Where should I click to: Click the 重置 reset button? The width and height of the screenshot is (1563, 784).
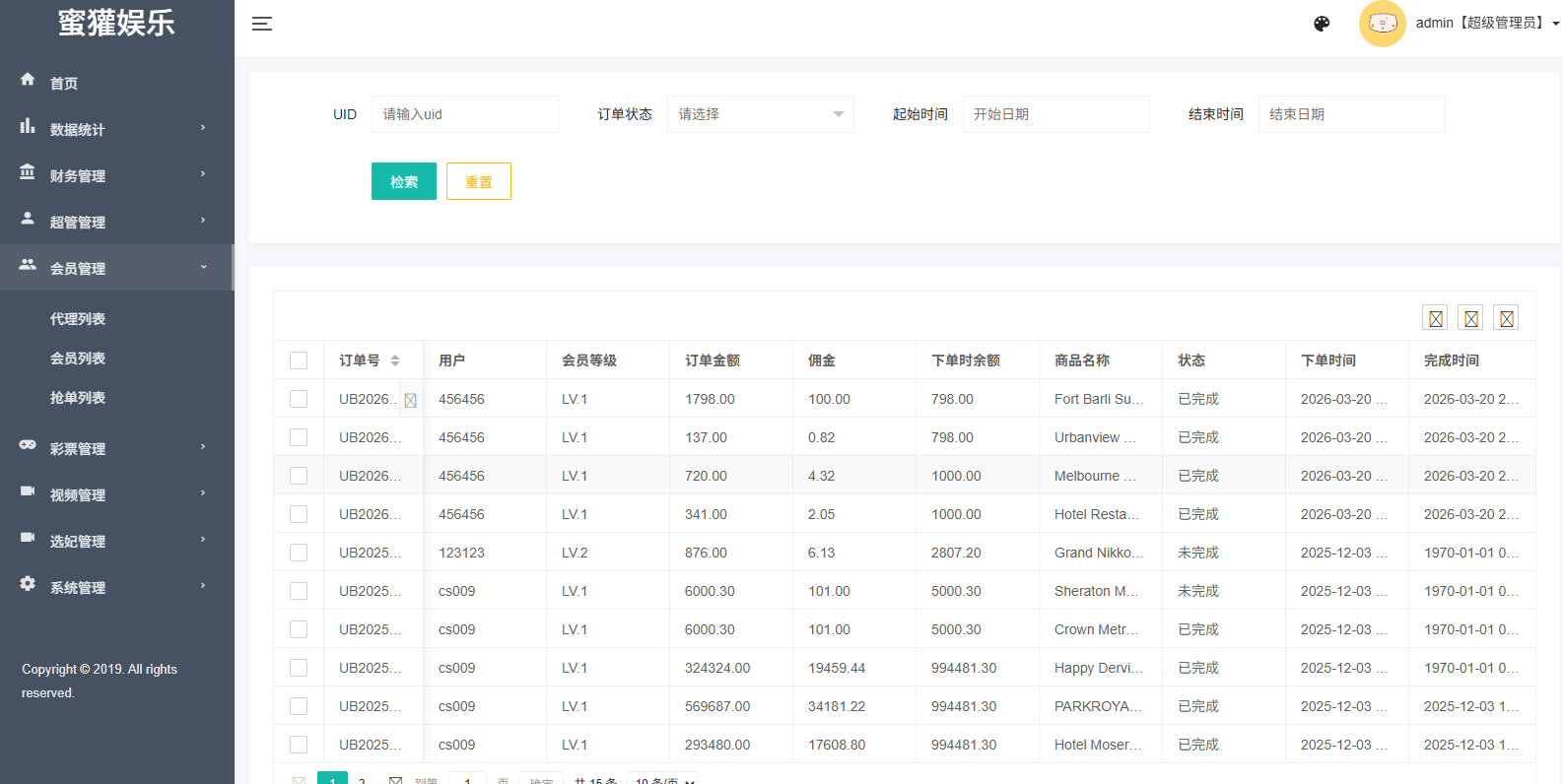point(478,181)
